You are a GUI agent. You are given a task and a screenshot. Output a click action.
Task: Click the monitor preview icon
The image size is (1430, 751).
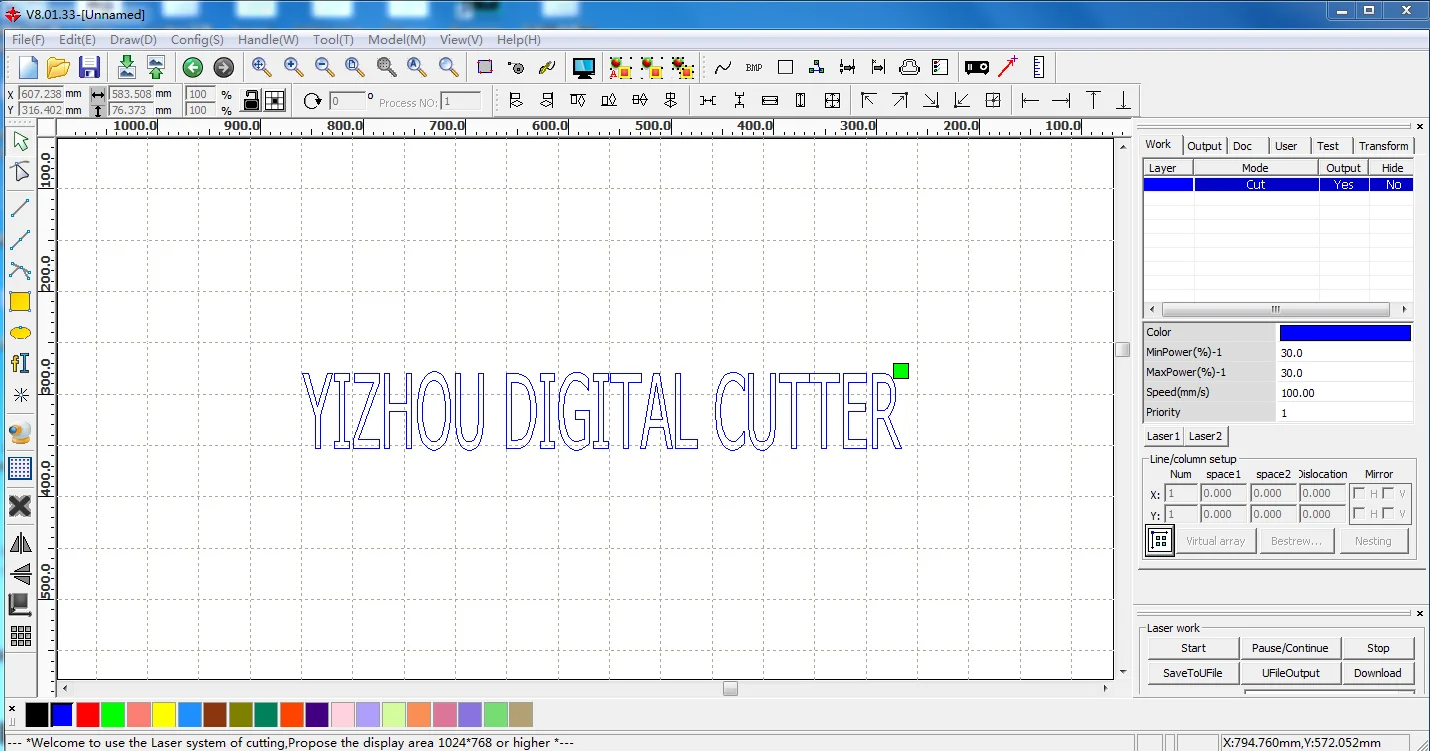click(x=584, y=68)
